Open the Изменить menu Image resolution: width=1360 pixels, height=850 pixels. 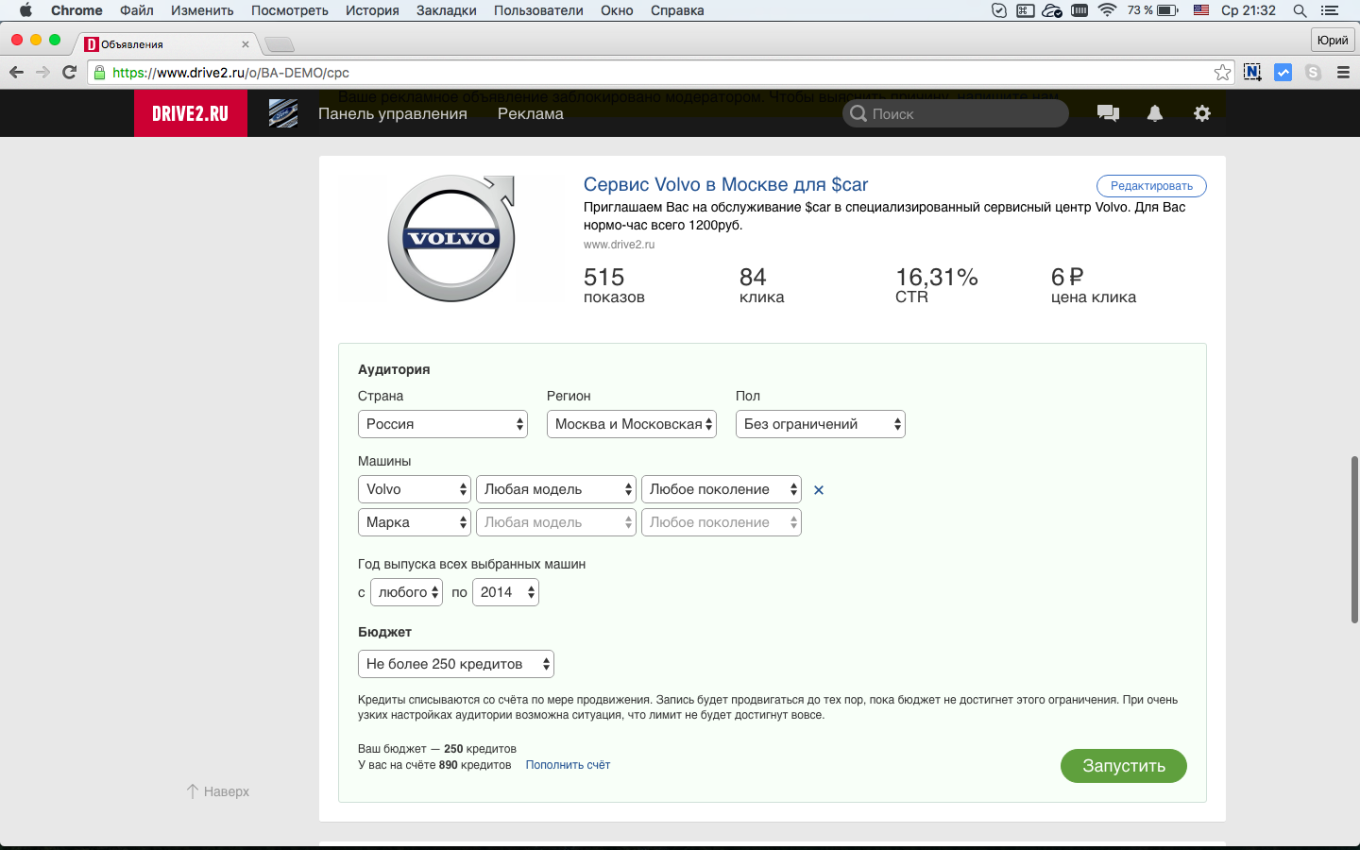[202, 10]
